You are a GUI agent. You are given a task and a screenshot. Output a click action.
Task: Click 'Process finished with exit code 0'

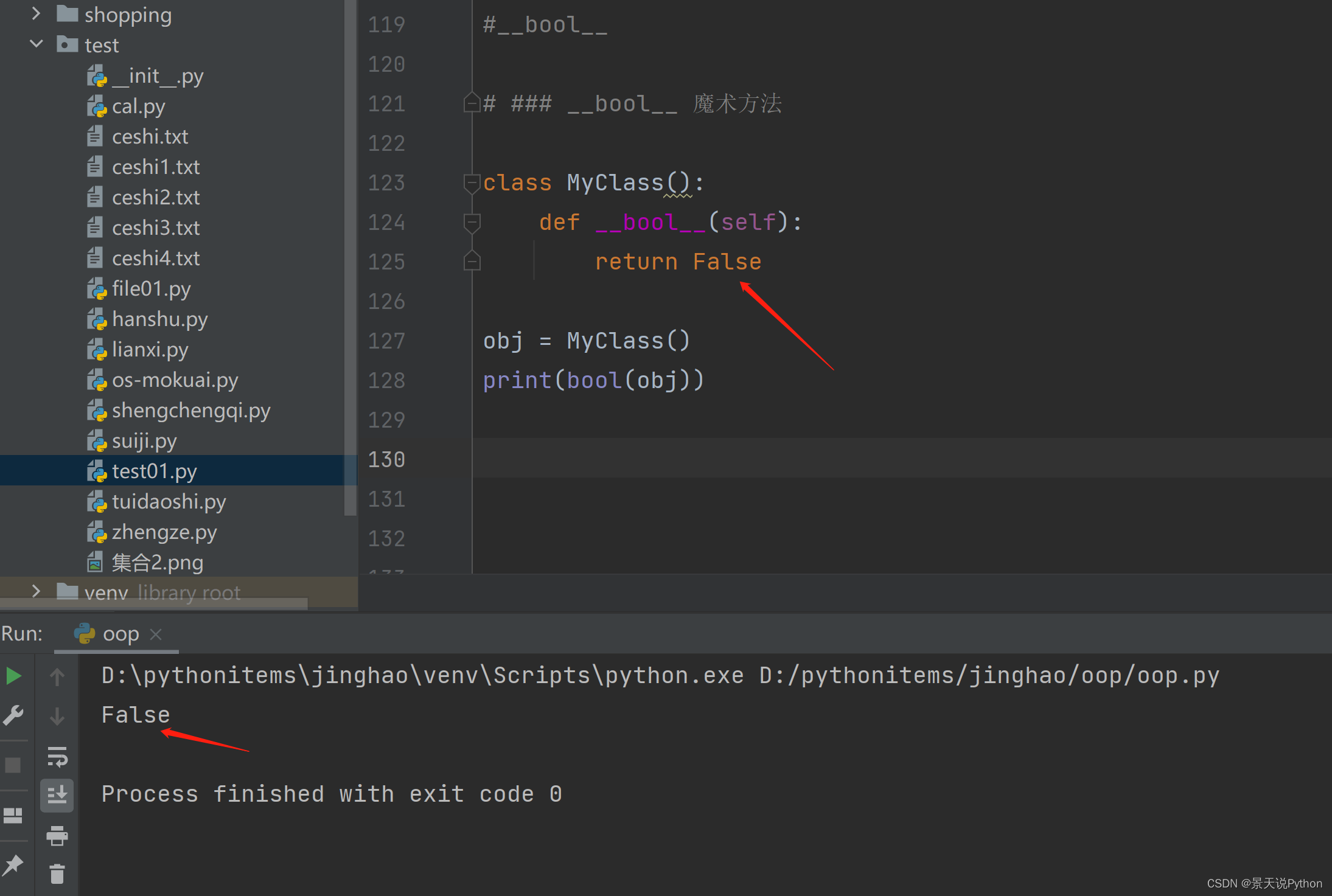pos(332,794)
